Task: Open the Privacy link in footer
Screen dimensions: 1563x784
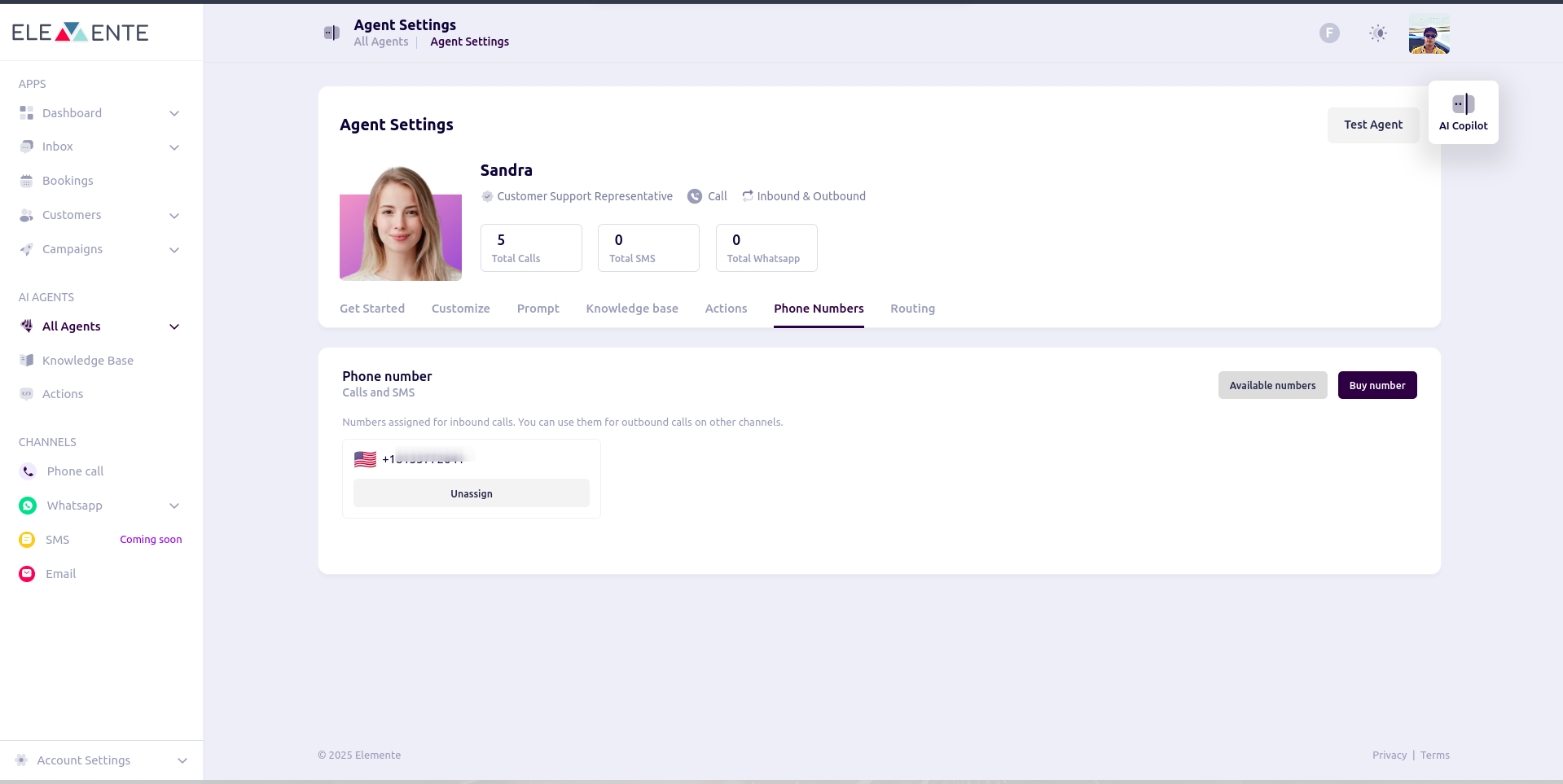Action: click(1390, 756)
